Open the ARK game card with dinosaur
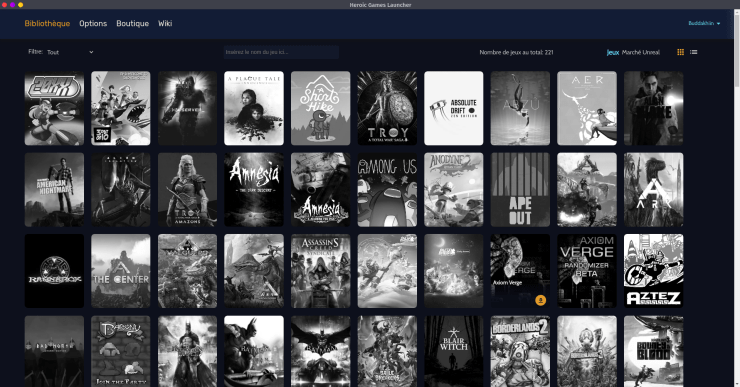 (x=653, y=190)
